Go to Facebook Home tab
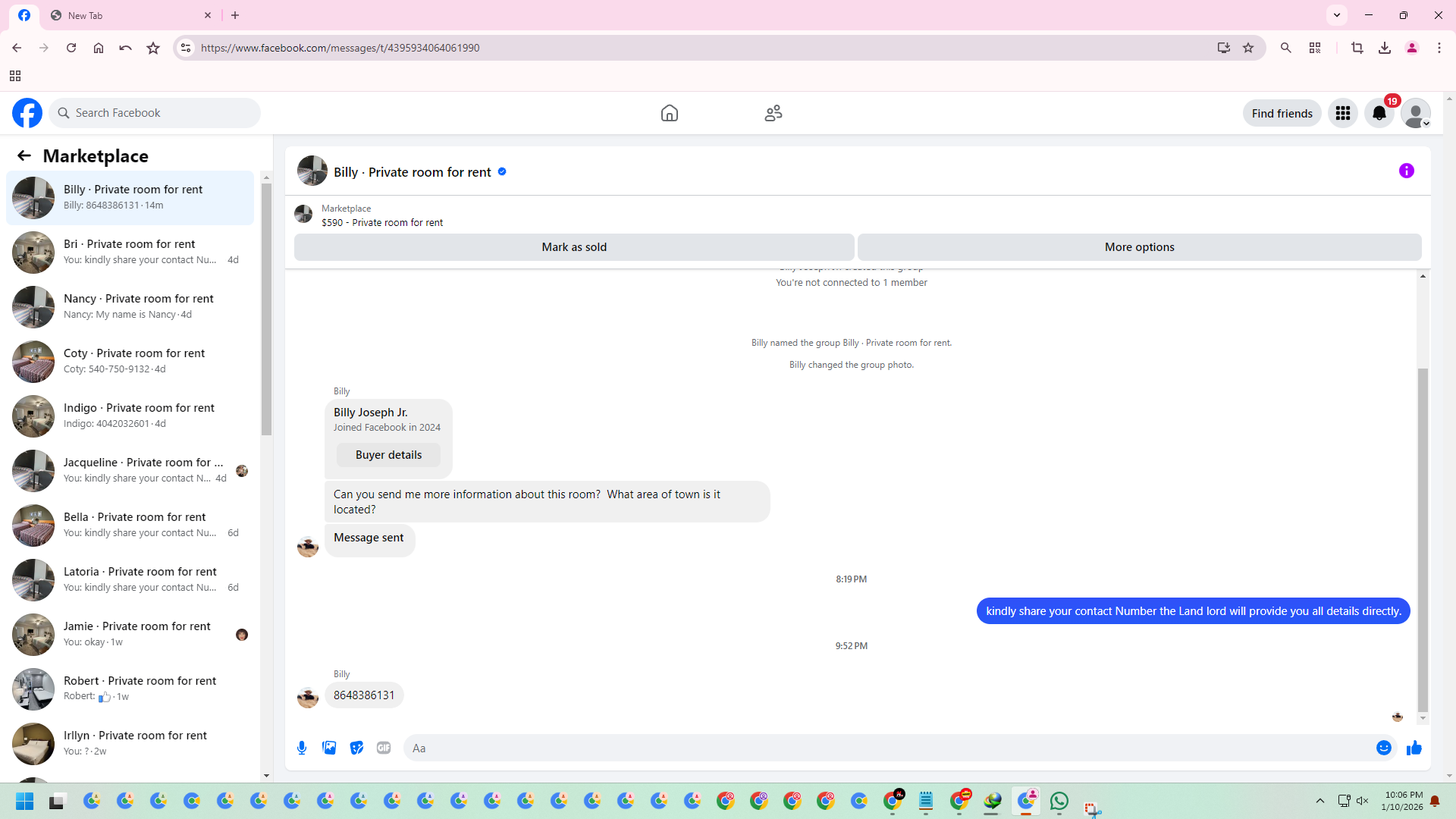This screenshot has height=819, width=1456. click(x=670, y=113)
